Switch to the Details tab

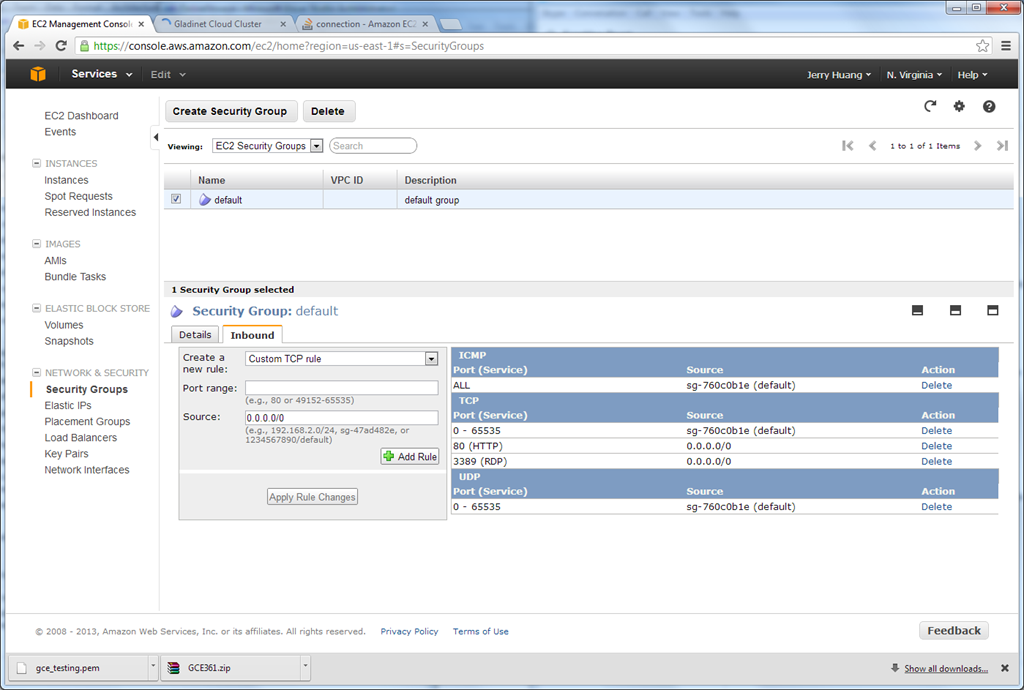(195, 334)
